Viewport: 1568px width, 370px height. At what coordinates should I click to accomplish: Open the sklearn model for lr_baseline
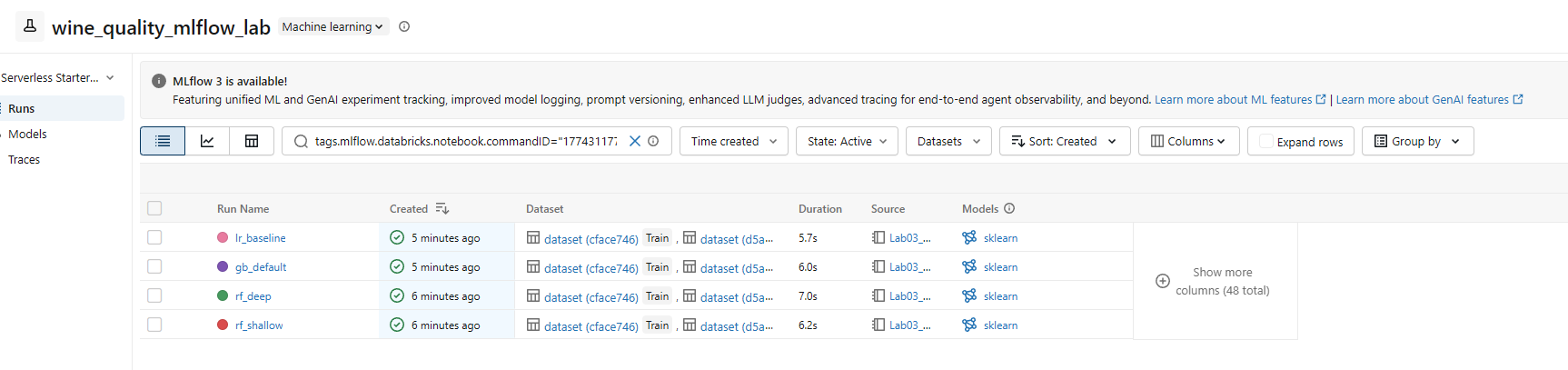pyautogui.click(x=1000, y=238)
